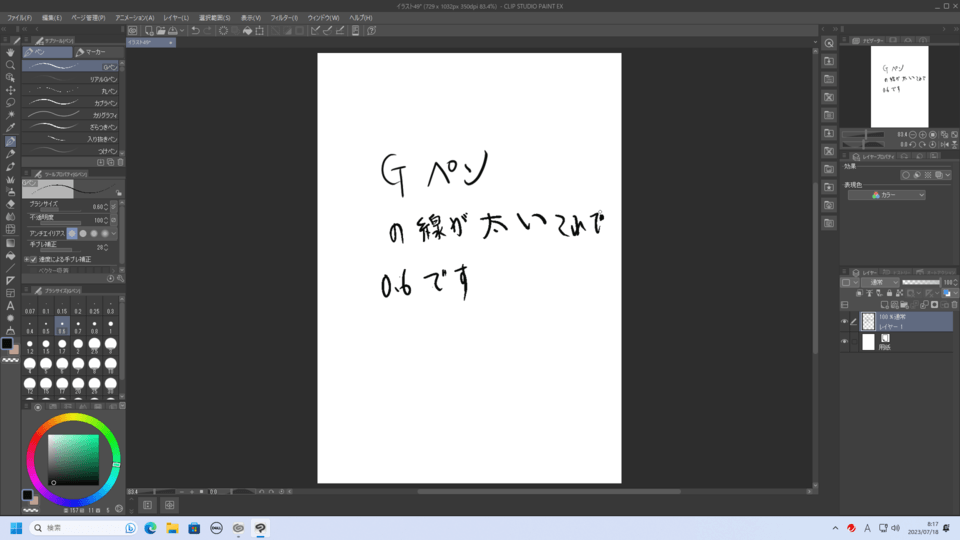Select the Hand (move view) tool
The height and width of the screenshot is (540, 960).
click(x=10, y=53)
